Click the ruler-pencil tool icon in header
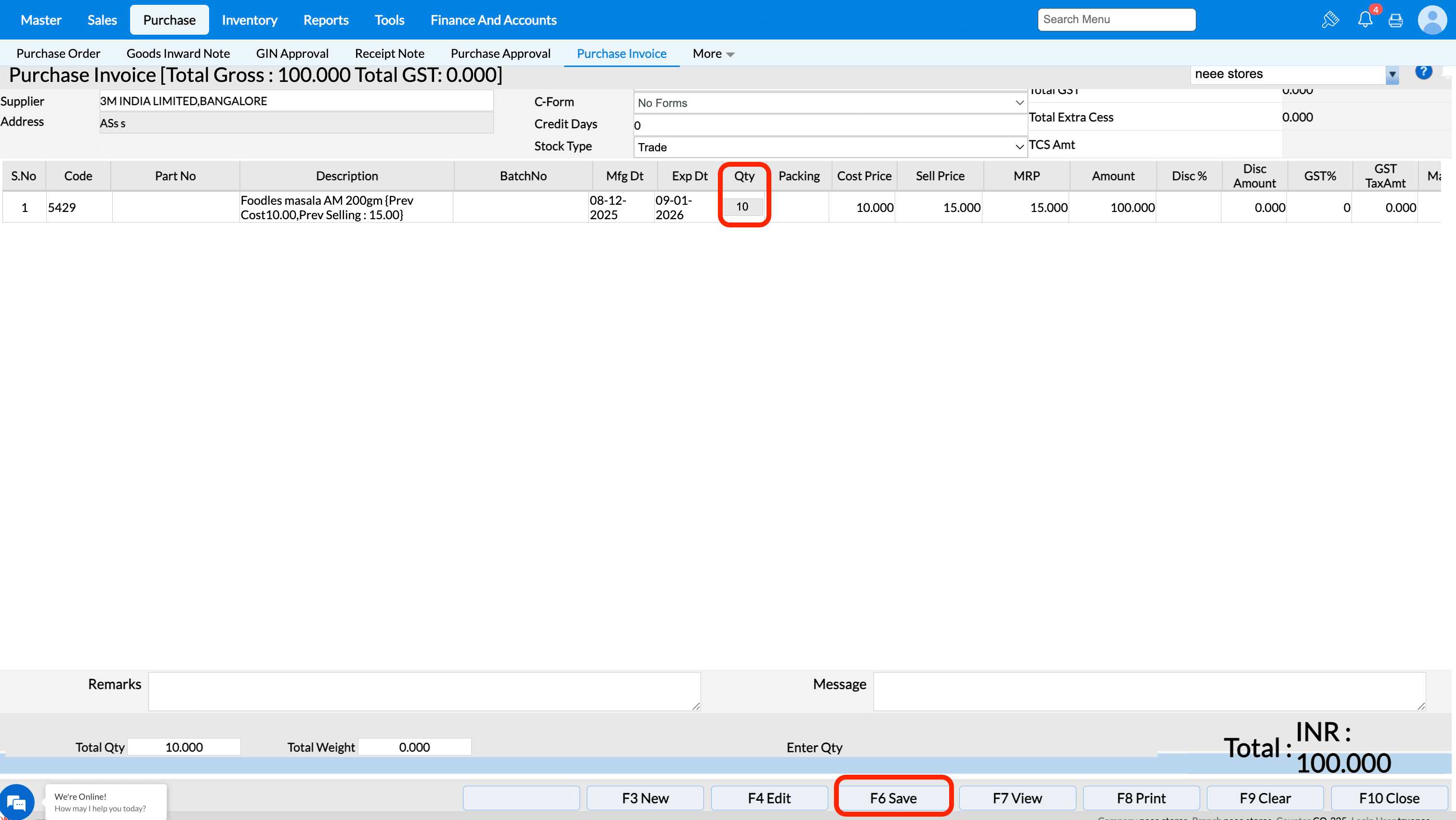The image size is (1456, 820). pos(1330,20)
